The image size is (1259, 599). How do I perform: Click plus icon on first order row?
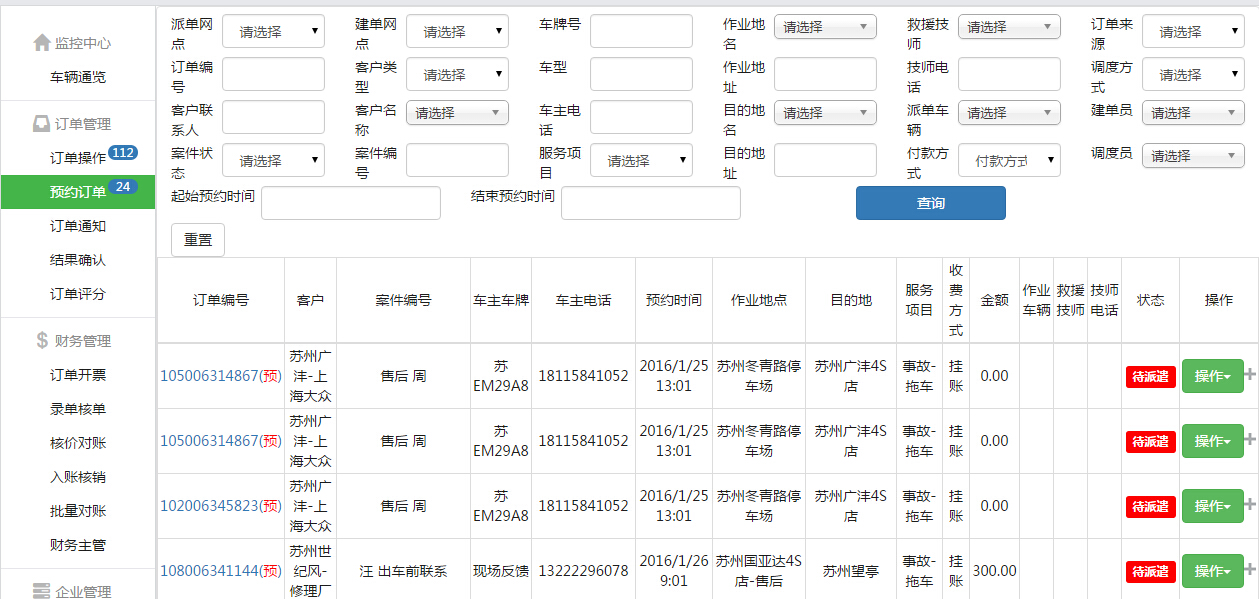click(1249, 375)
